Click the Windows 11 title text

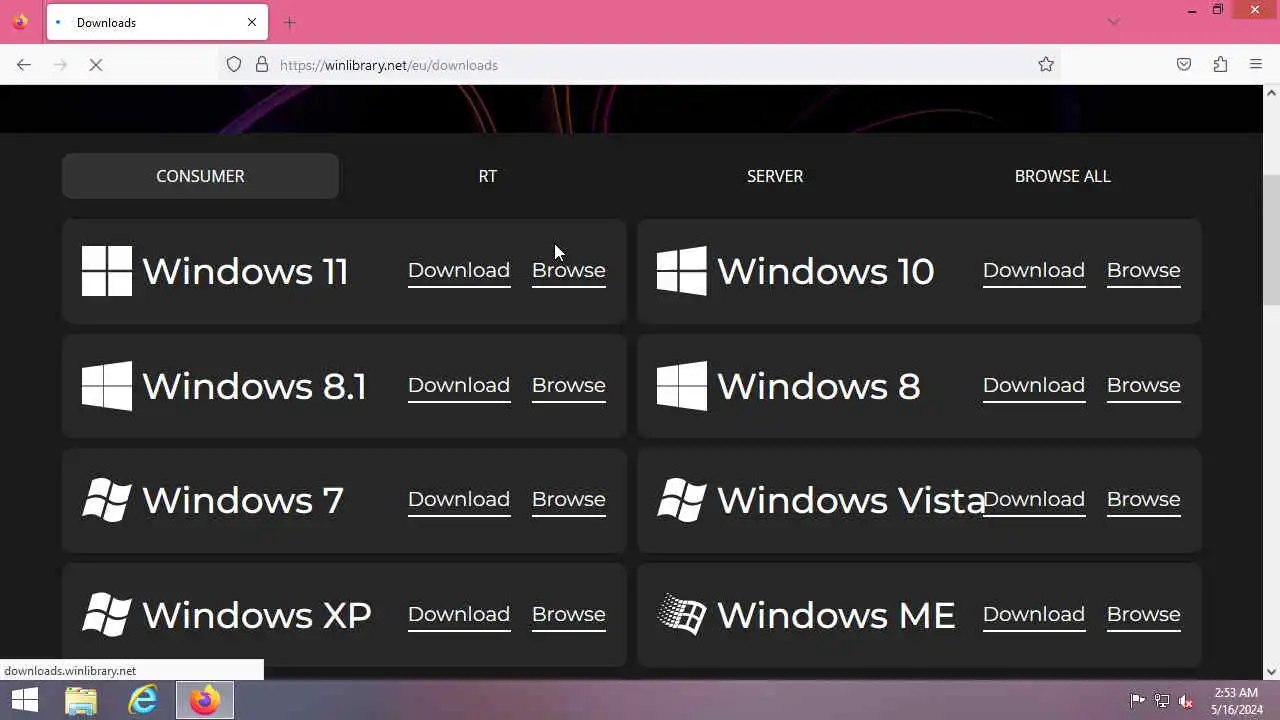tap(245, 271)
